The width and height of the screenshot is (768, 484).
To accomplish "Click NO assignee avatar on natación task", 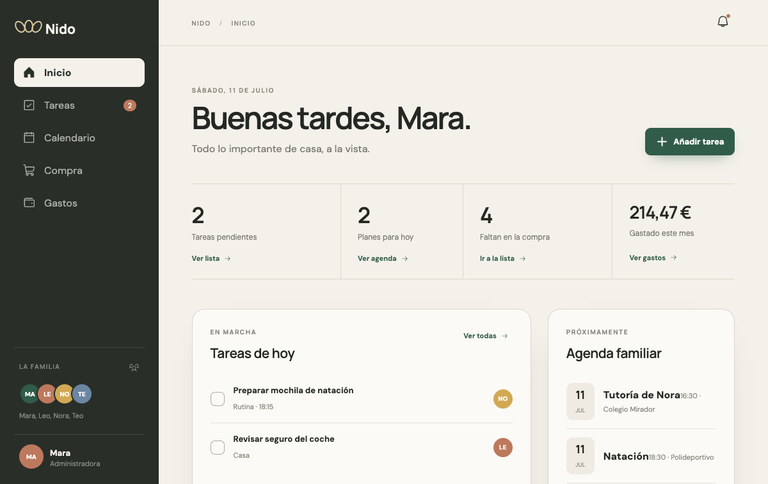I will click(503, 399).
